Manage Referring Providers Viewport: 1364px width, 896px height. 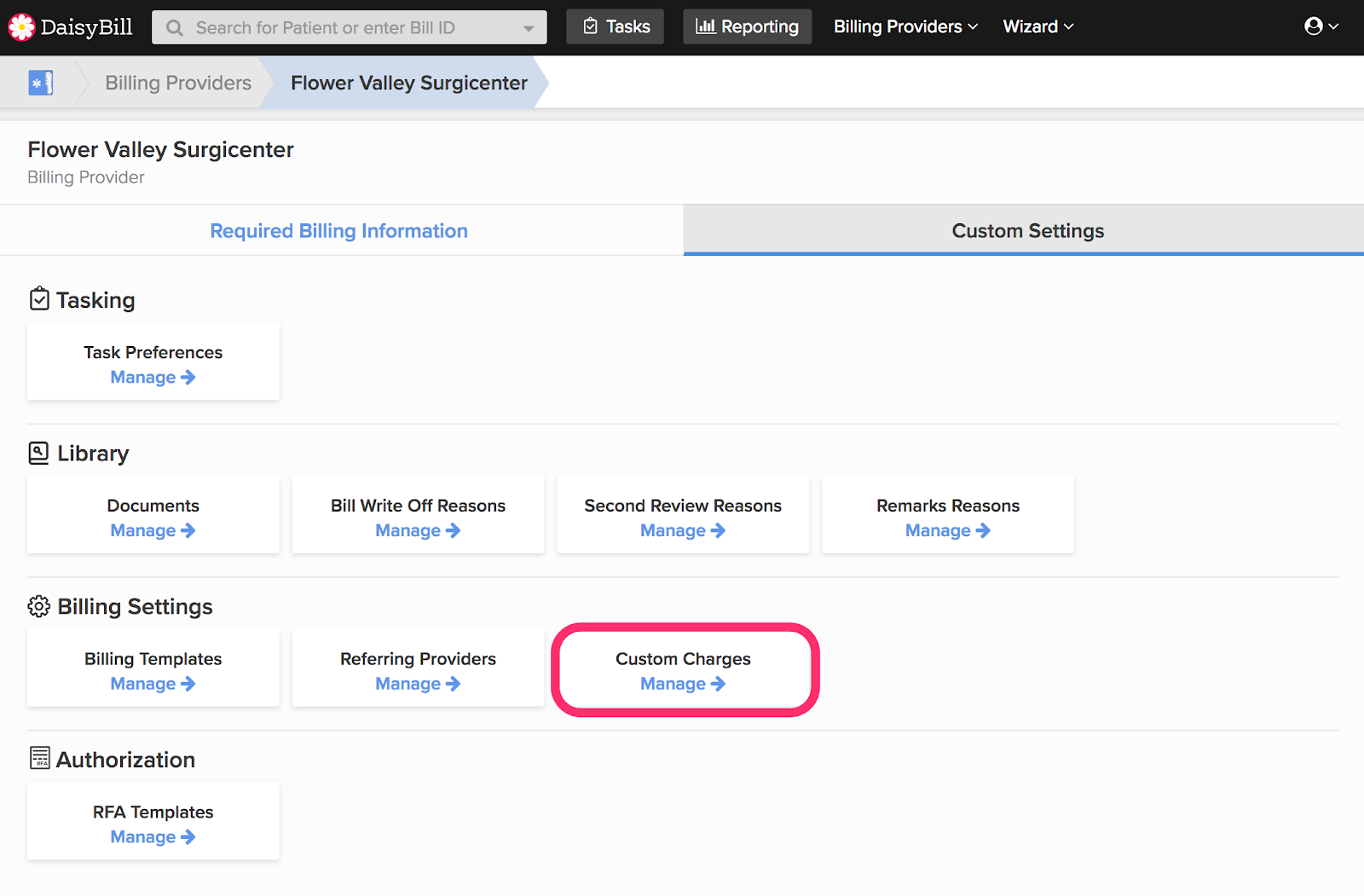coord(419,684)
